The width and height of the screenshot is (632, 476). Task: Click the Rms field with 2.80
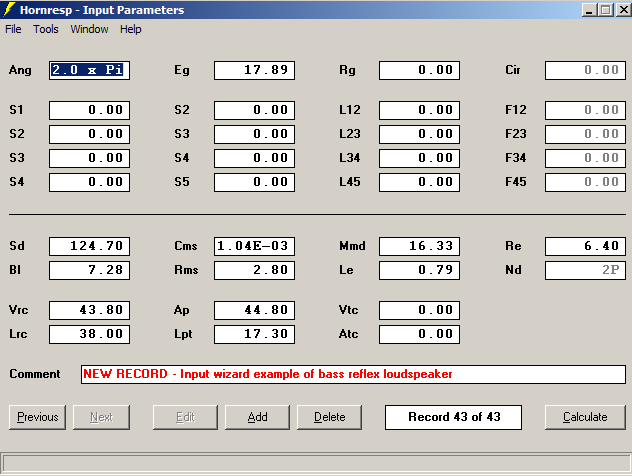click(x=254, y=270)
